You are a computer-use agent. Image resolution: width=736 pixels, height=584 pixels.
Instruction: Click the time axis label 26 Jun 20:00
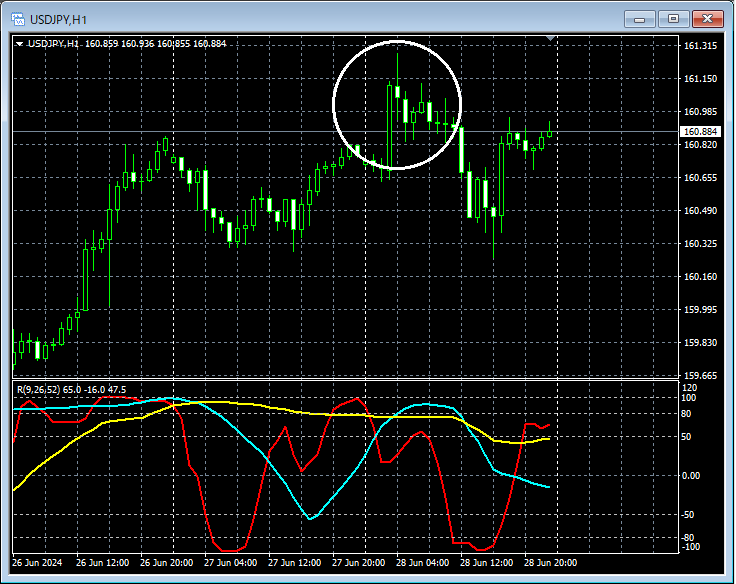coord(166,562)
